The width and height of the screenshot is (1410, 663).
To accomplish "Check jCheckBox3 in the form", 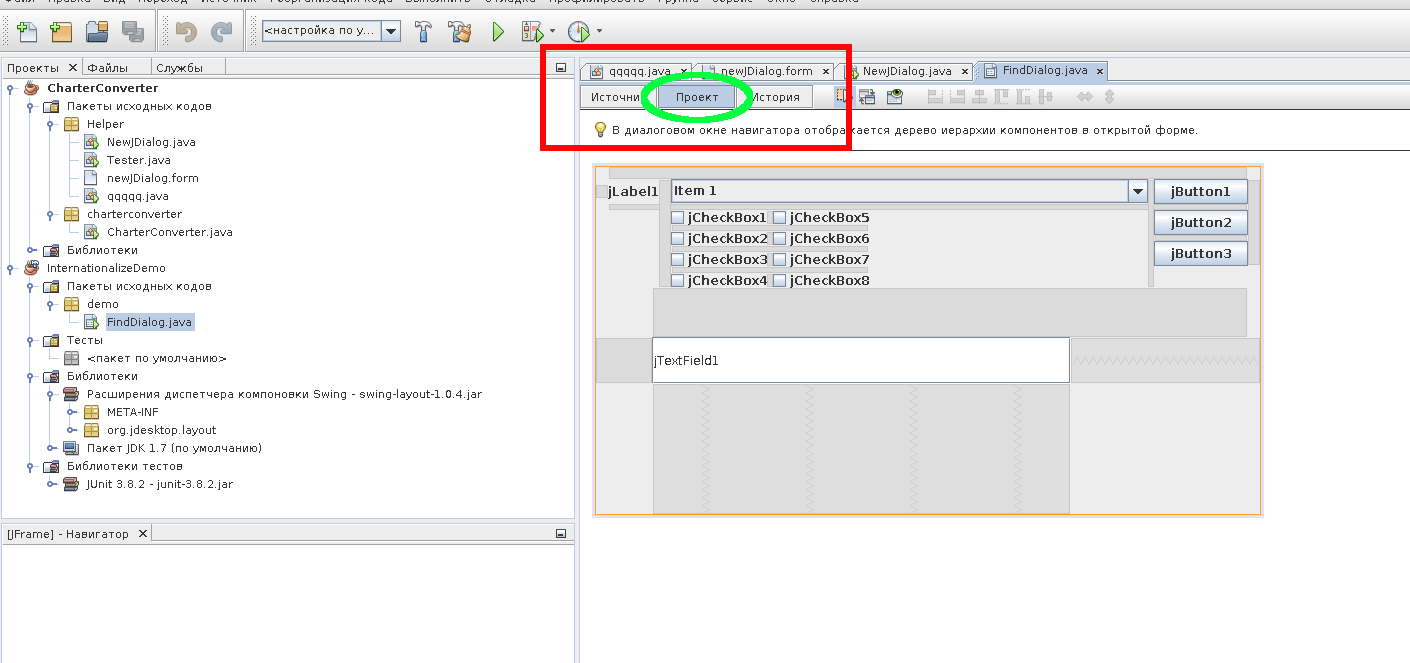I will coord(677,260).
